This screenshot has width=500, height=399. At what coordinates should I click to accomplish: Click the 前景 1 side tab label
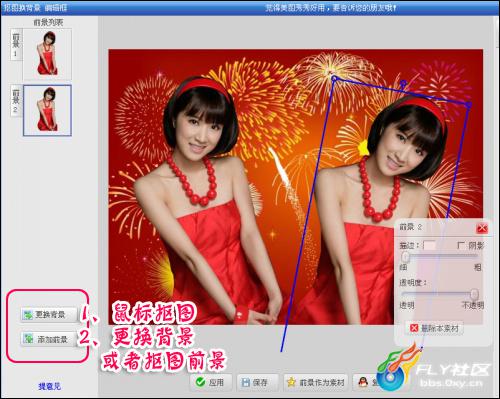tap(16, 45)
